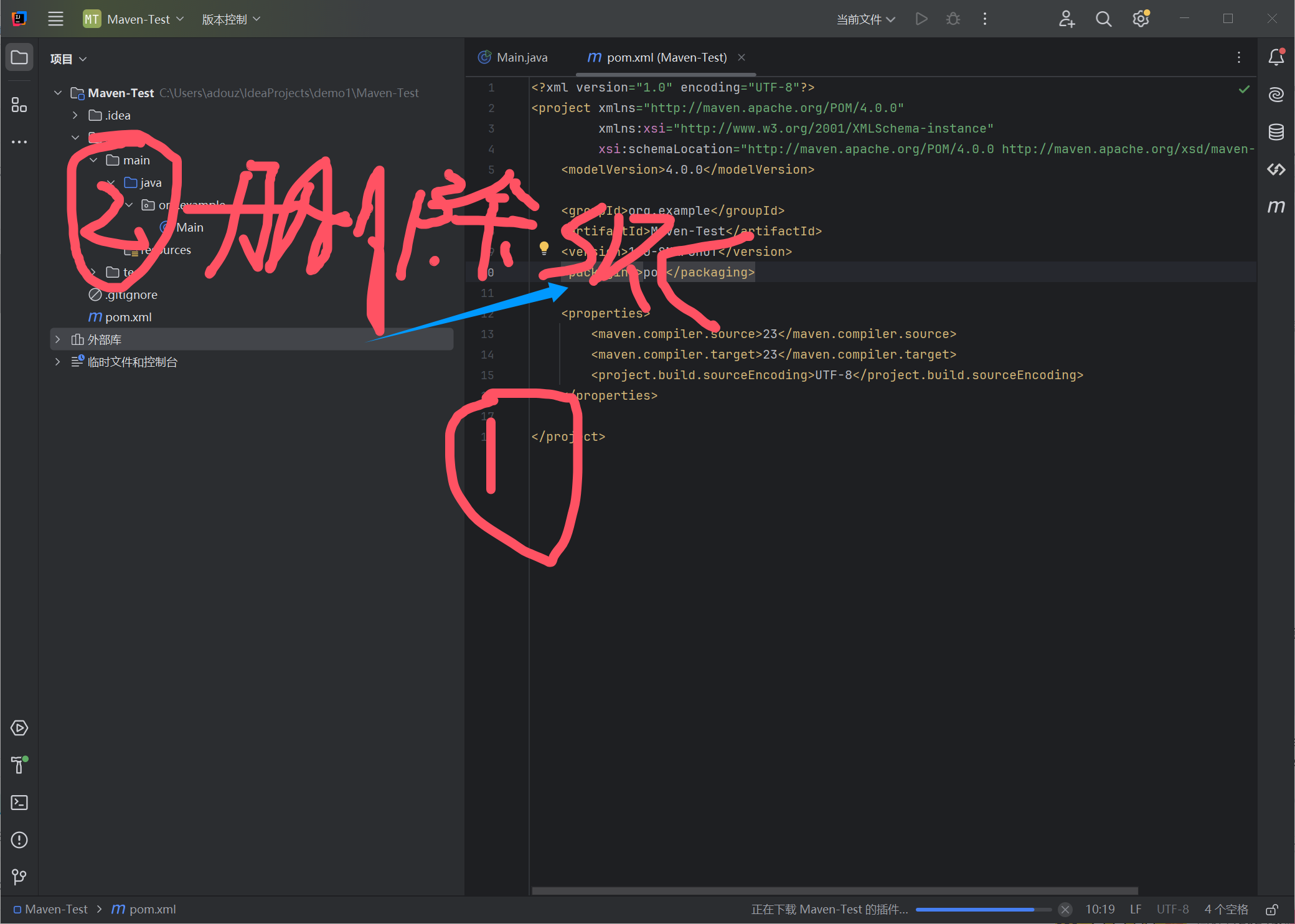Screen dimensions: 1295x924
Task: Click the line separator LF in status bar
Action: tap(1135, 910)
